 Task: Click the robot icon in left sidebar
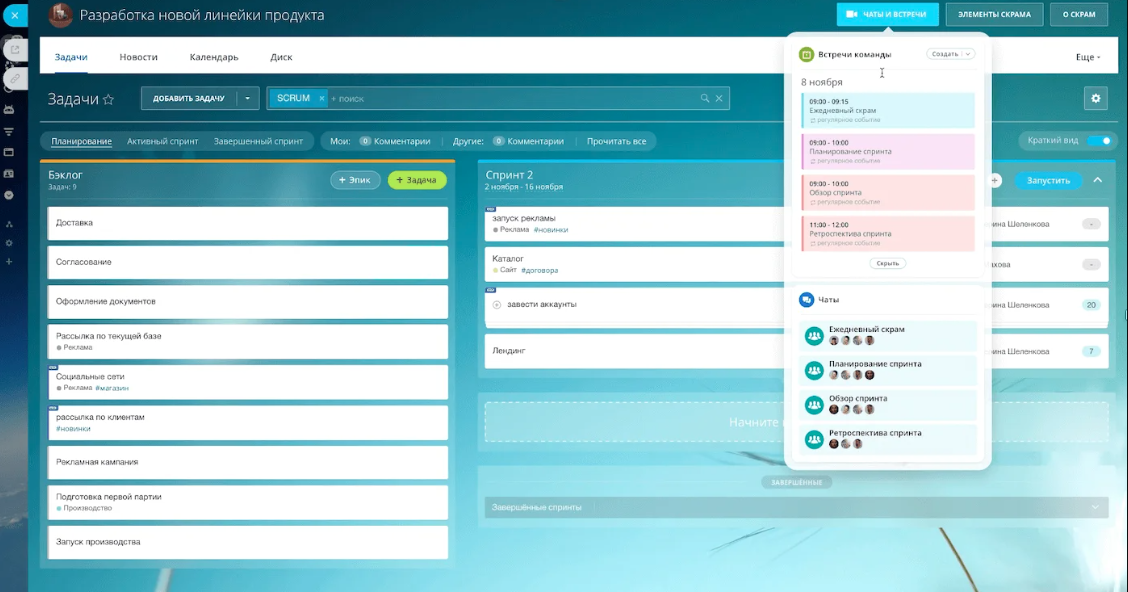9,110
